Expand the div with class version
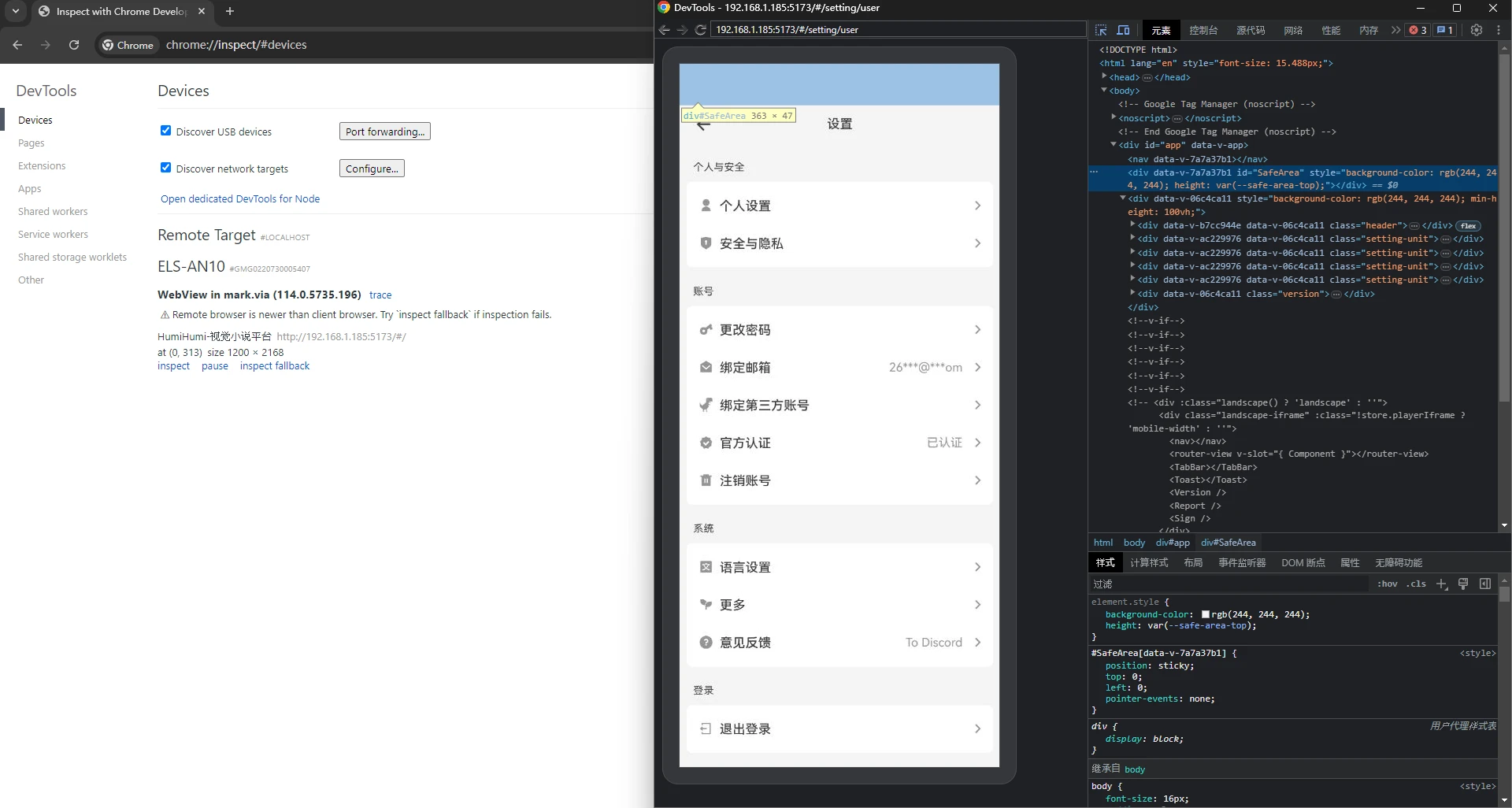 click(x=1132, y=294)
